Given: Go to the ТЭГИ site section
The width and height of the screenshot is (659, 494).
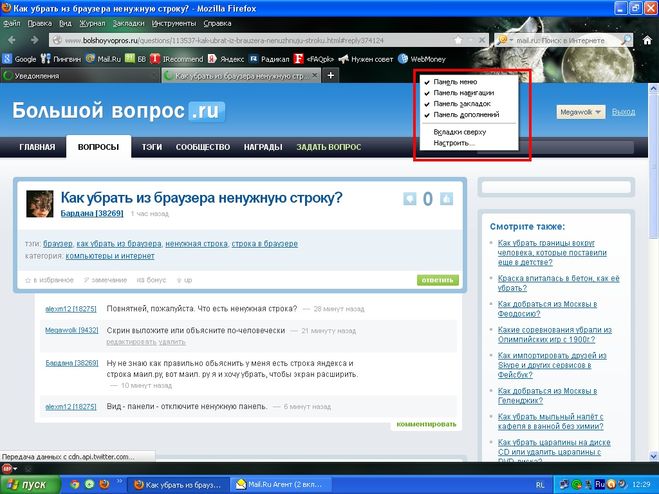Looking at the screenshot, I should coord(152,147).
